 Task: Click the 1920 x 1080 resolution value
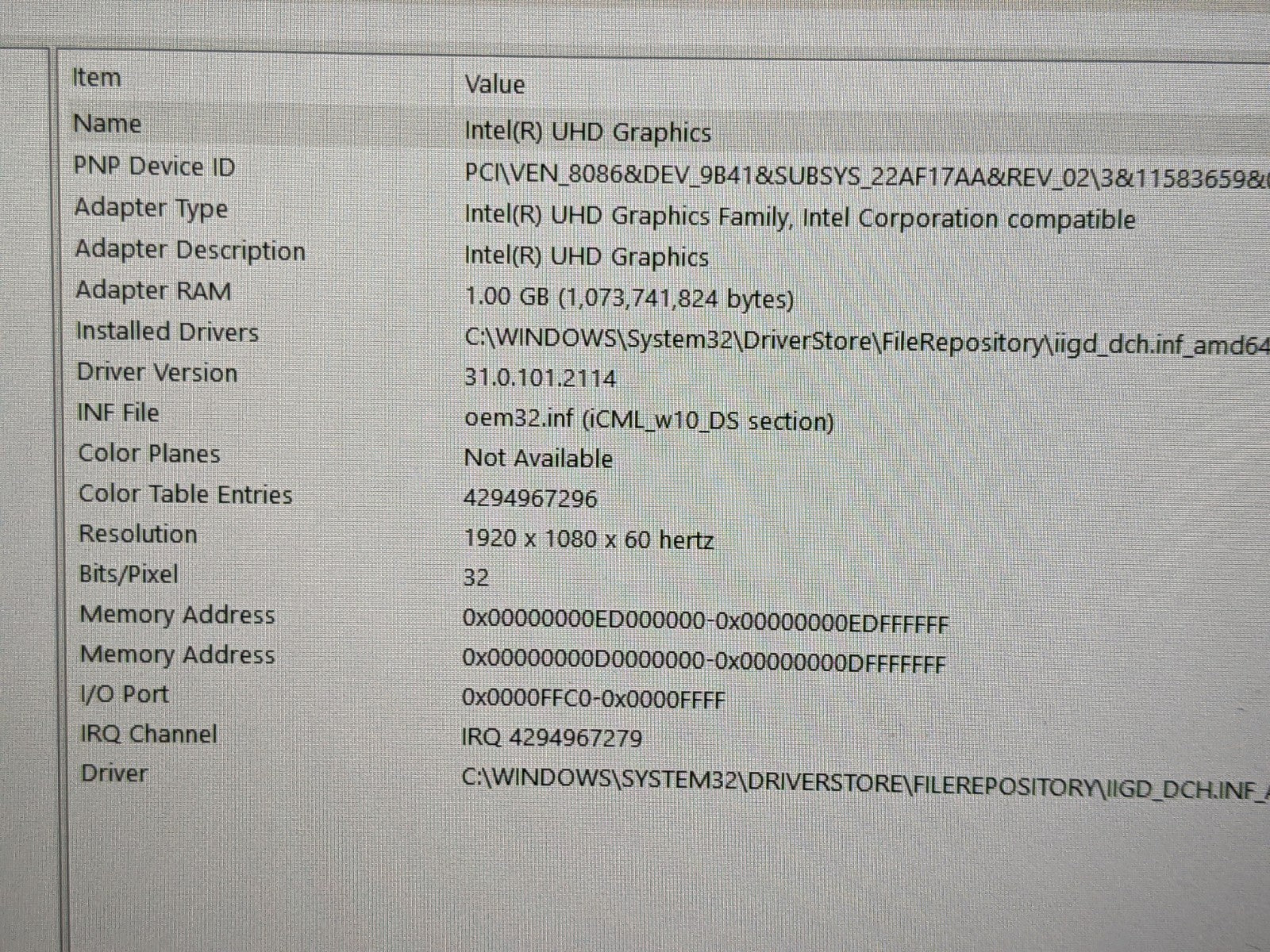pyautogui.click(x=588, y=539)
